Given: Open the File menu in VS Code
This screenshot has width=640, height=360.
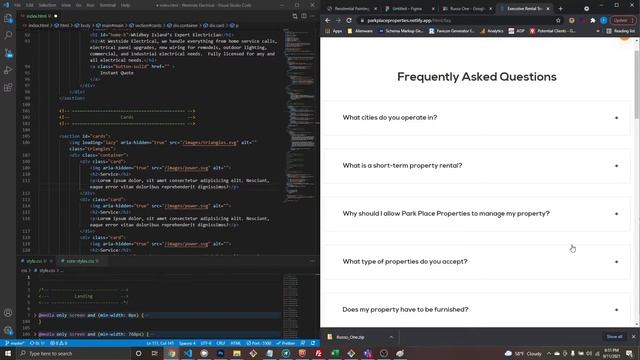Looking at the screenshot, I should [x=17, y=5].
